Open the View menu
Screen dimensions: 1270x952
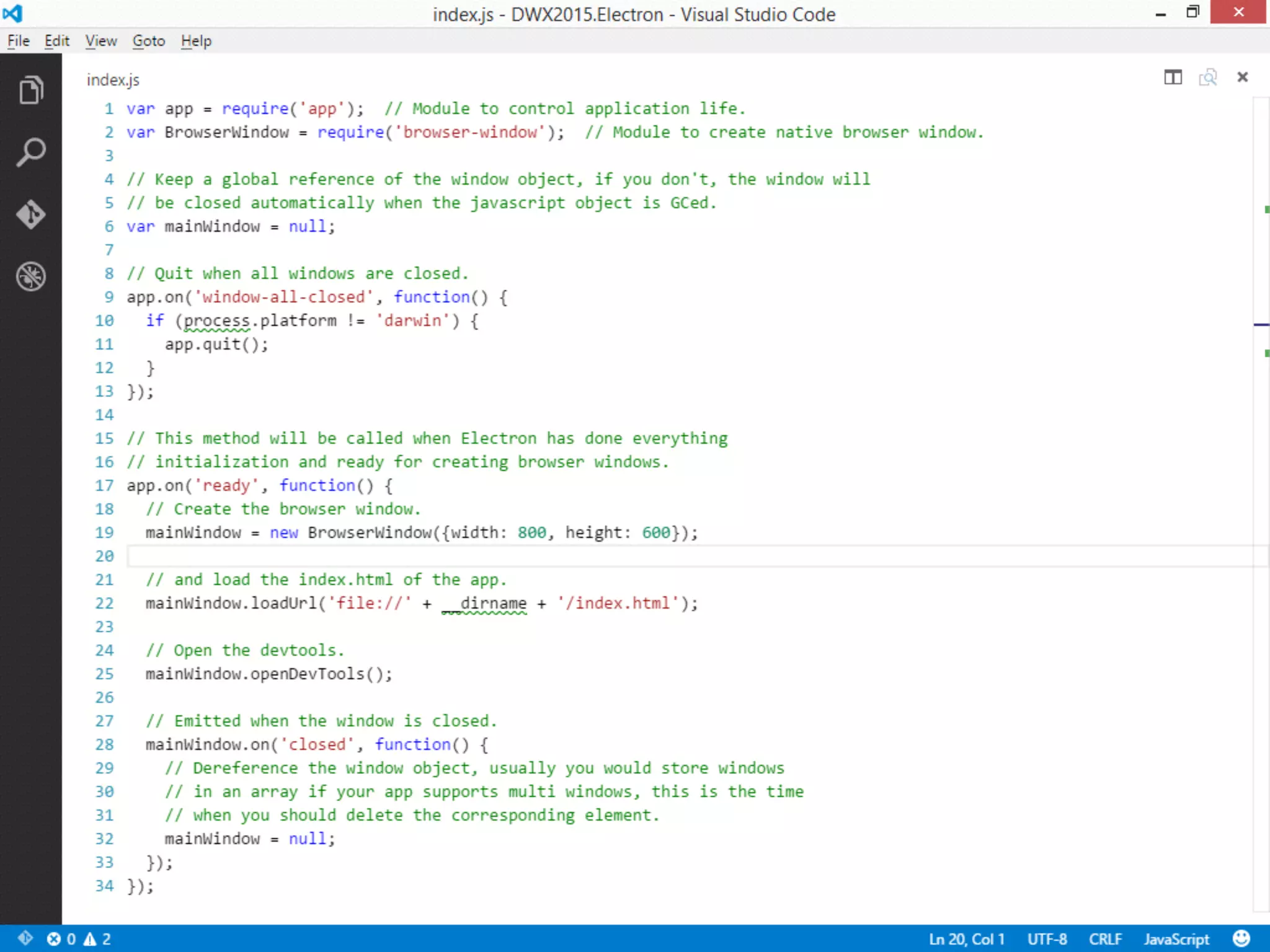tap(101, 41)
